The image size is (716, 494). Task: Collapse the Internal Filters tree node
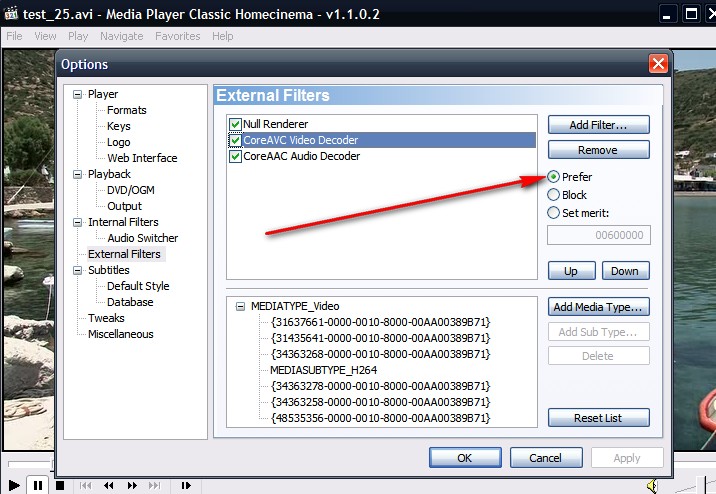pyautogui.click(x=78, y=222)
